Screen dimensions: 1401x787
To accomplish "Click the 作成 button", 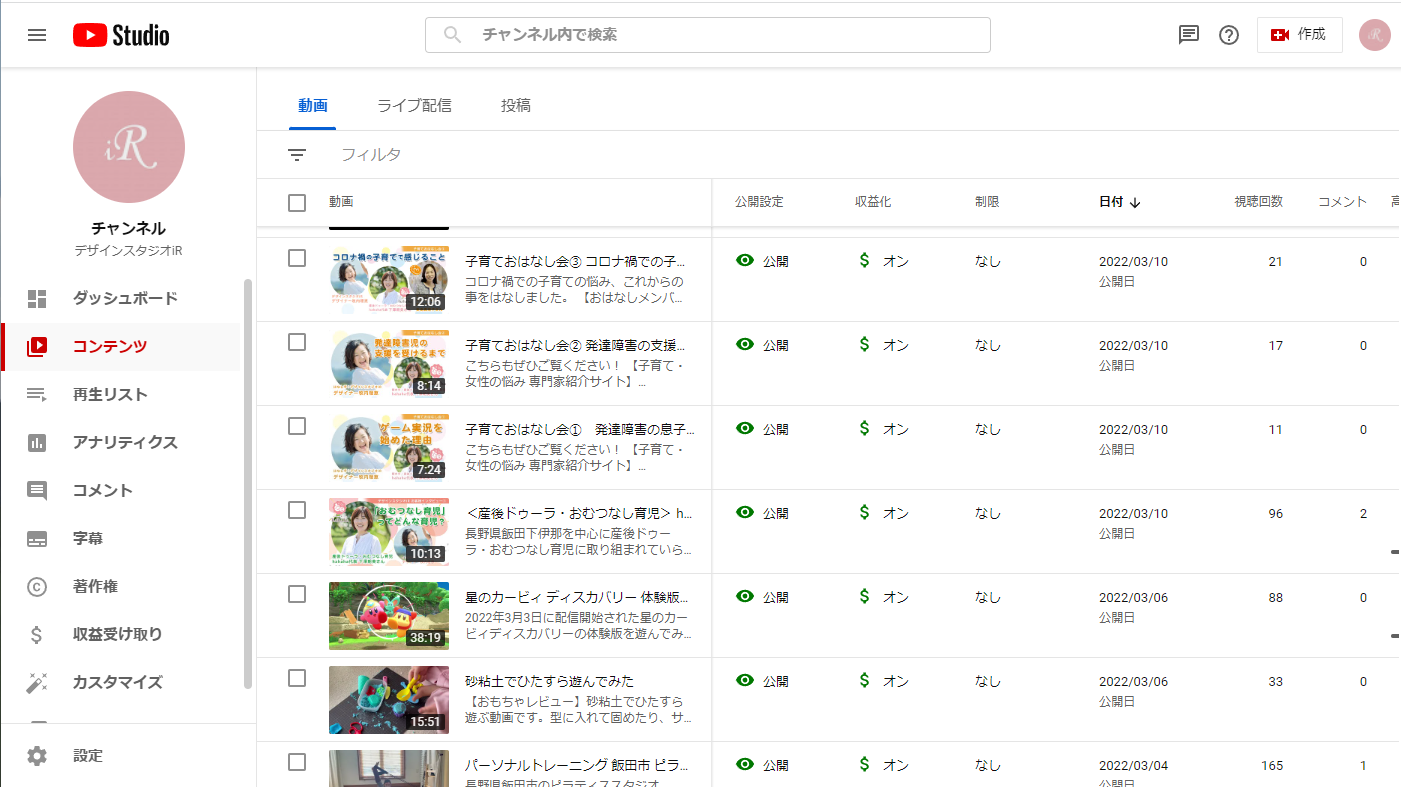I will [x=1299, y=34].
